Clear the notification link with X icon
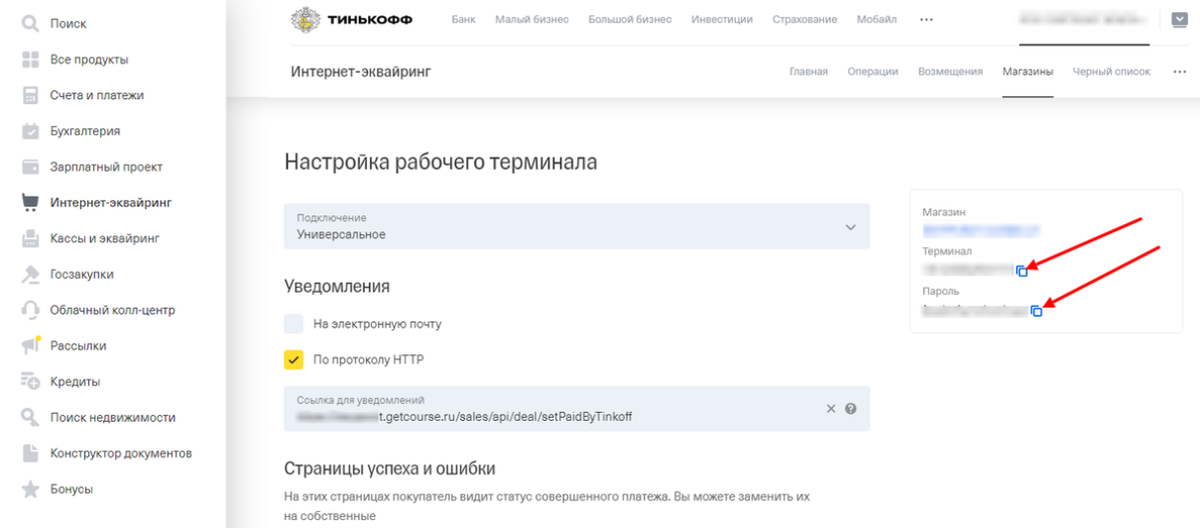 point(830,408)
